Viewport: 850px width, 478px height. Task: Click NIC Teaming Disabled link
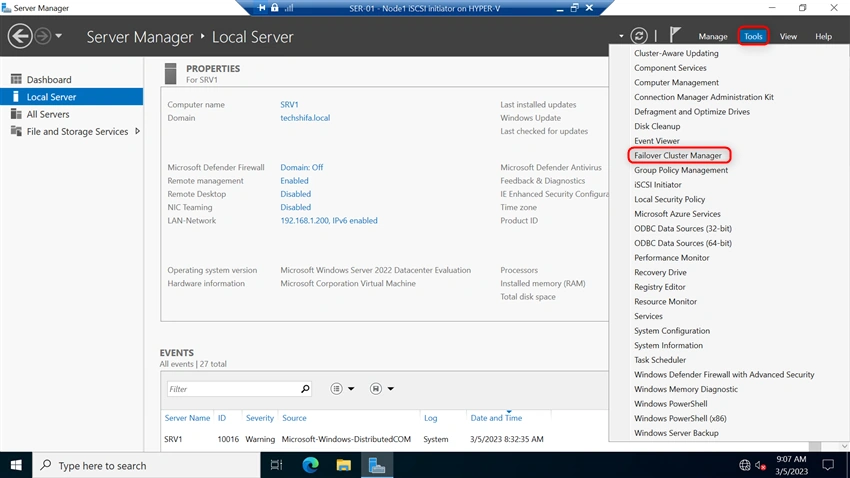click(x=295, y=207)
